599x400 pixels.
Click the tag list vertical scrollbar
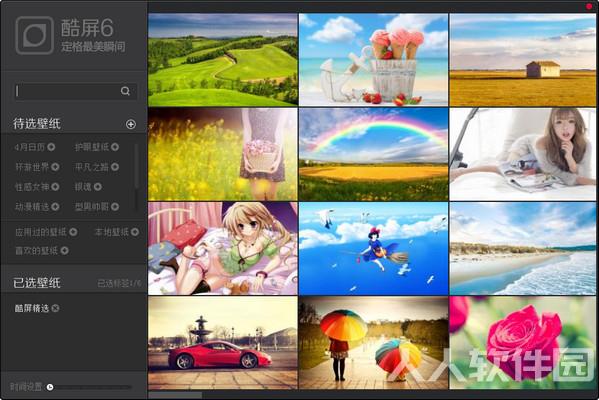point(136,166)
